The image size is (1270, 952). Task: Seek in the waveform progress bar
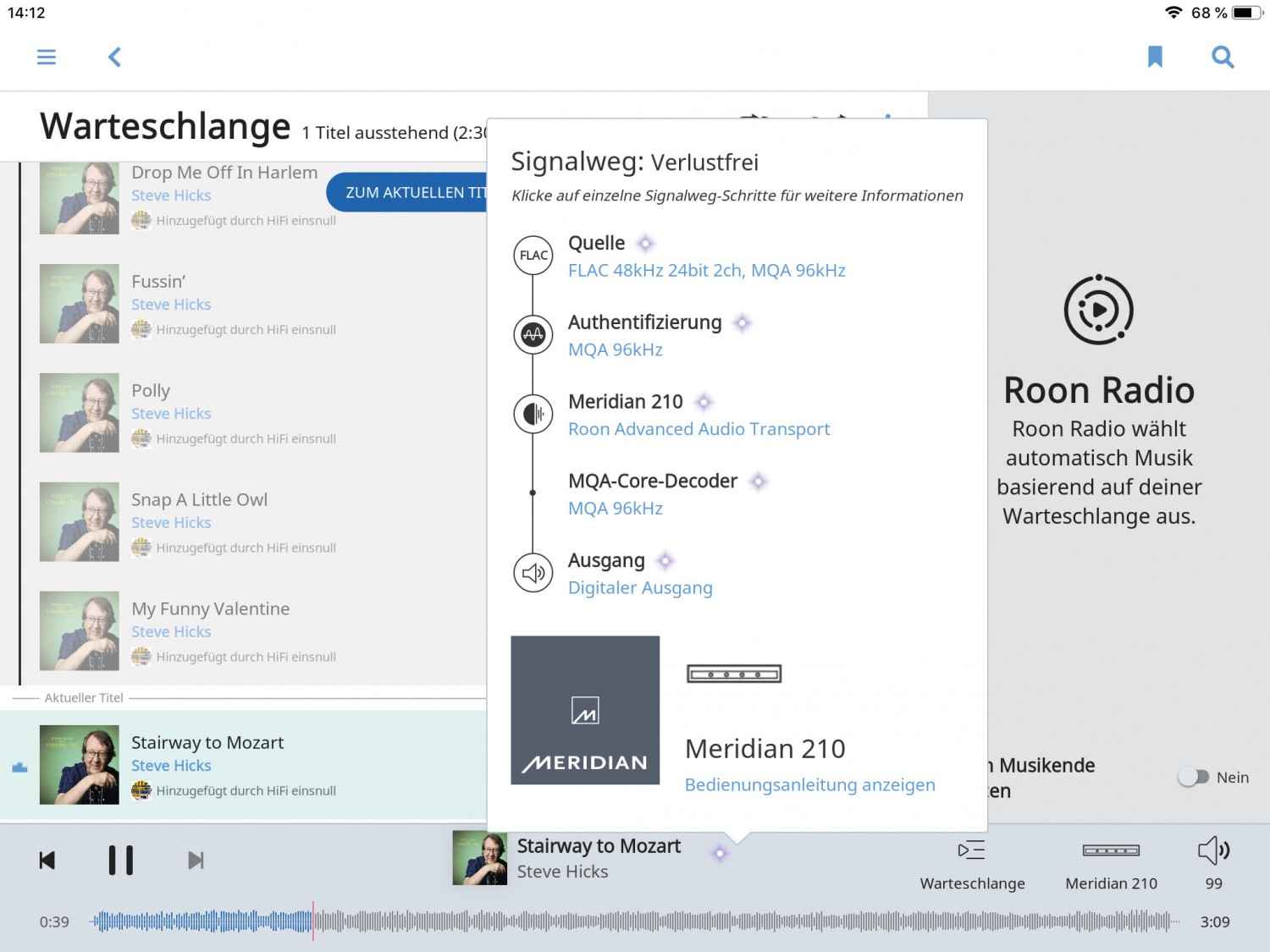[x=634, y=922]
